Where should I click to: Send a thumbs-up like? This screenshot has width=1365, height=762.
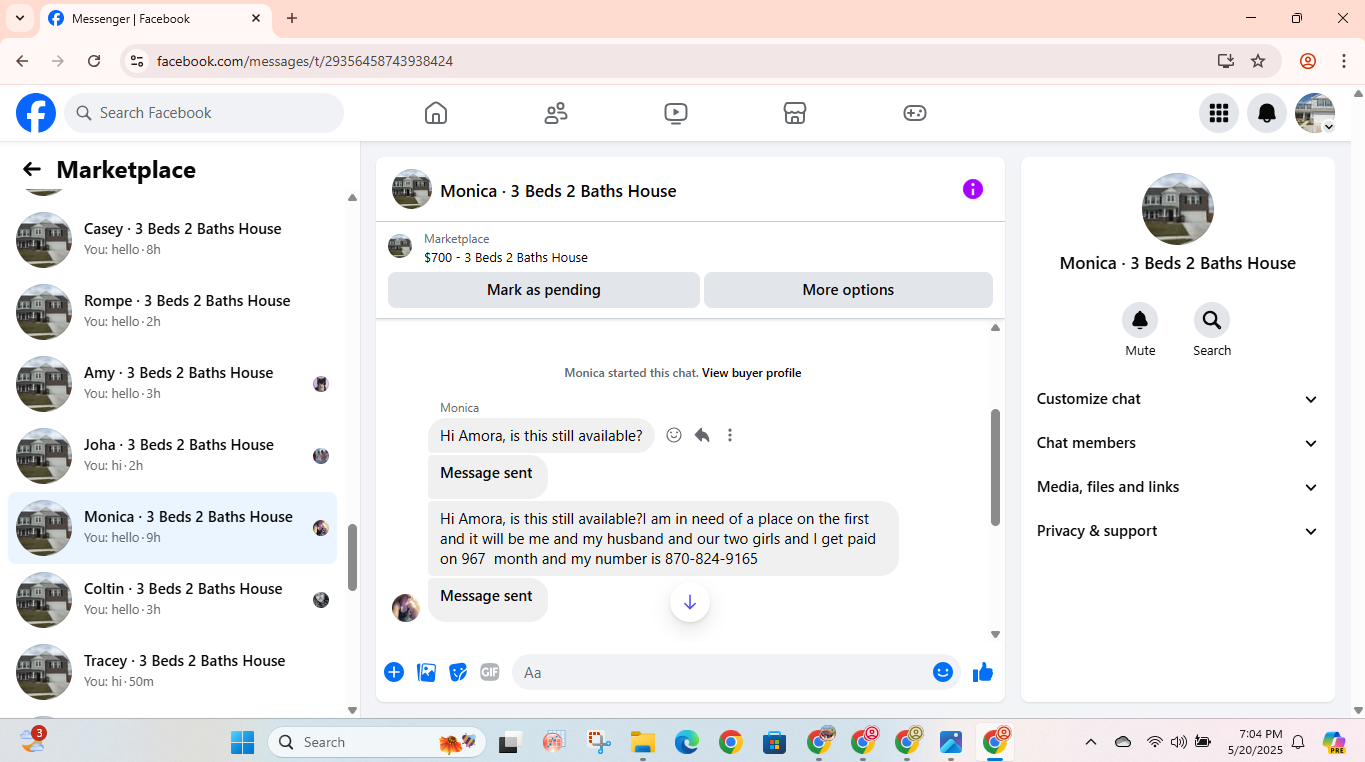[983, 672]
